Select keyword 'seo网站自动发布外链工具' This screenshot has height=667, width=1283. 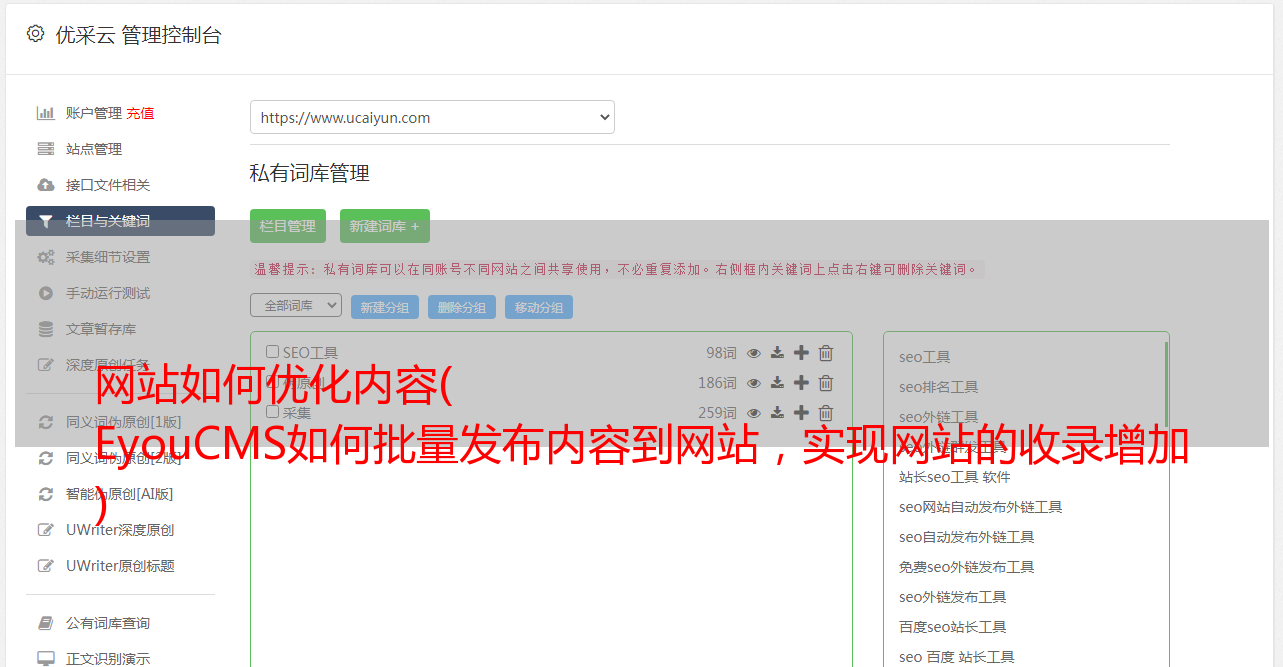[x=980, y=507]
